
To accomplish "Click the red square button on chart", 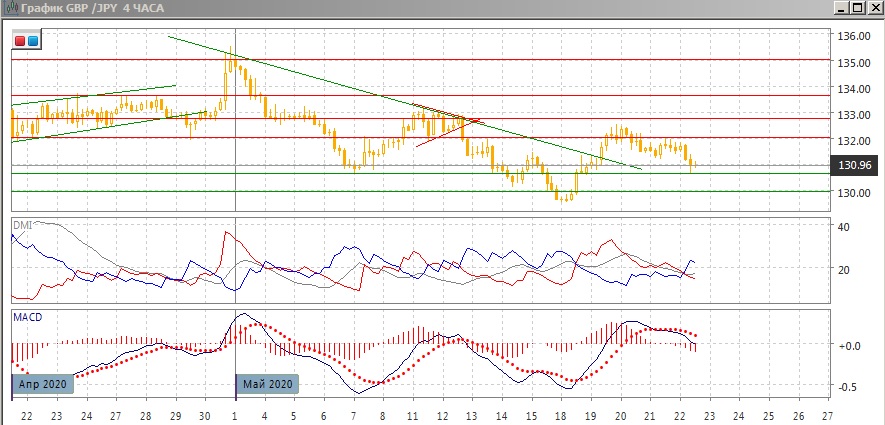I will click(x=20, y=41).
